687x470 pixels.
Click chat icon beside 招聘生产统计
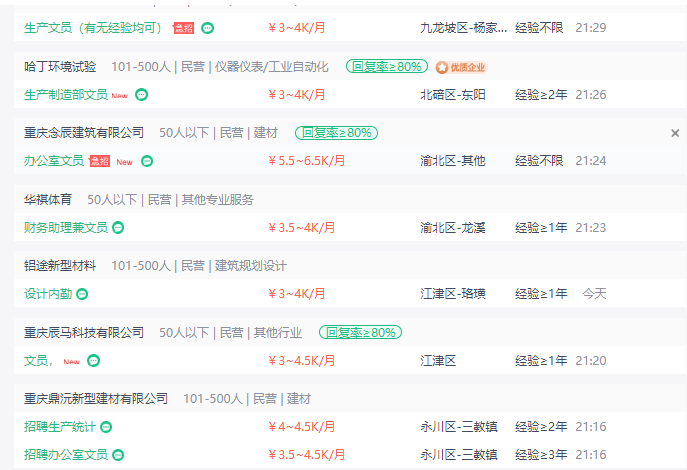[x=106, y=427]
